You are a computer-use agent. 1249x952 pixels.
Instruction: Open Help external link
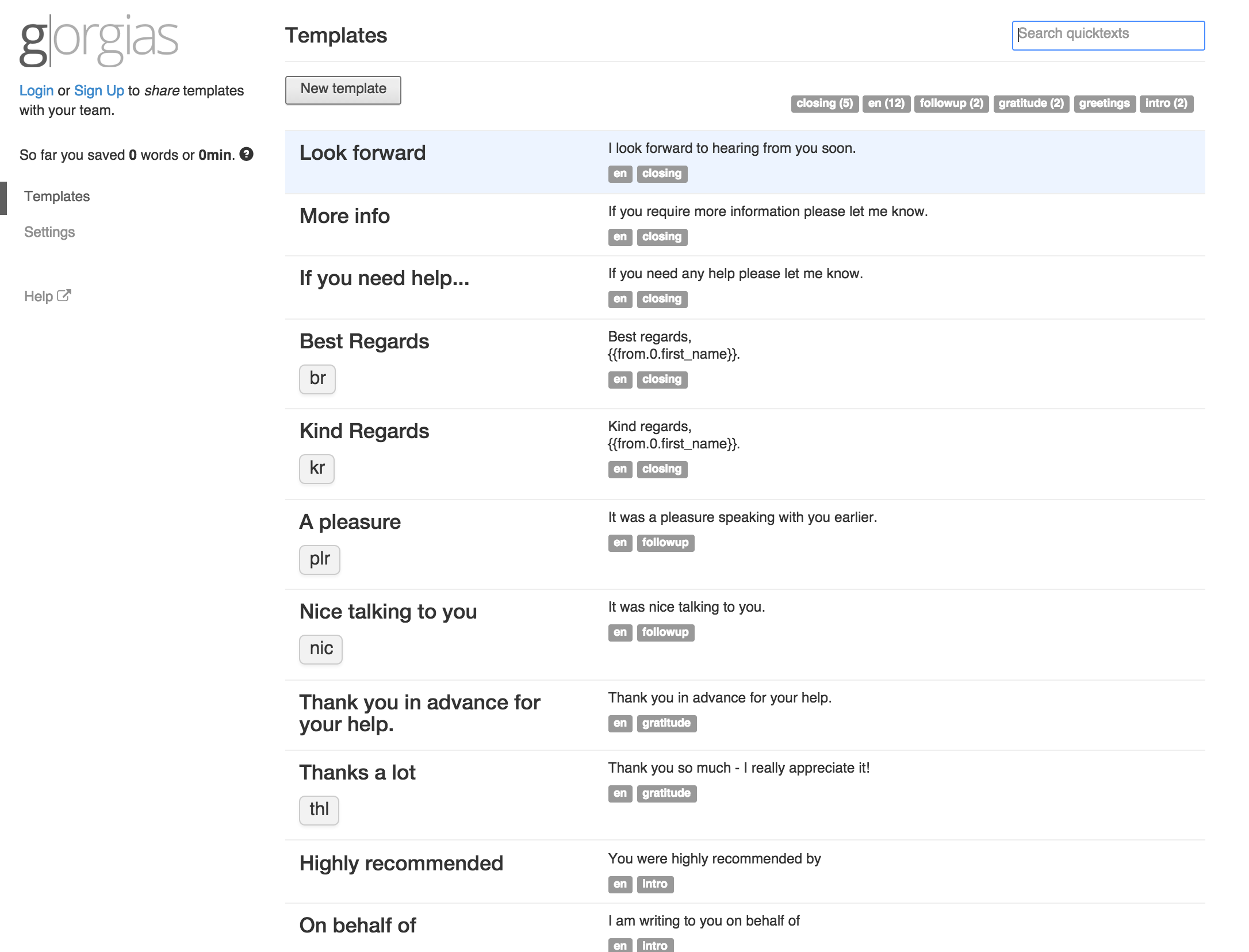pyautogui.click(x=47, y=296)
